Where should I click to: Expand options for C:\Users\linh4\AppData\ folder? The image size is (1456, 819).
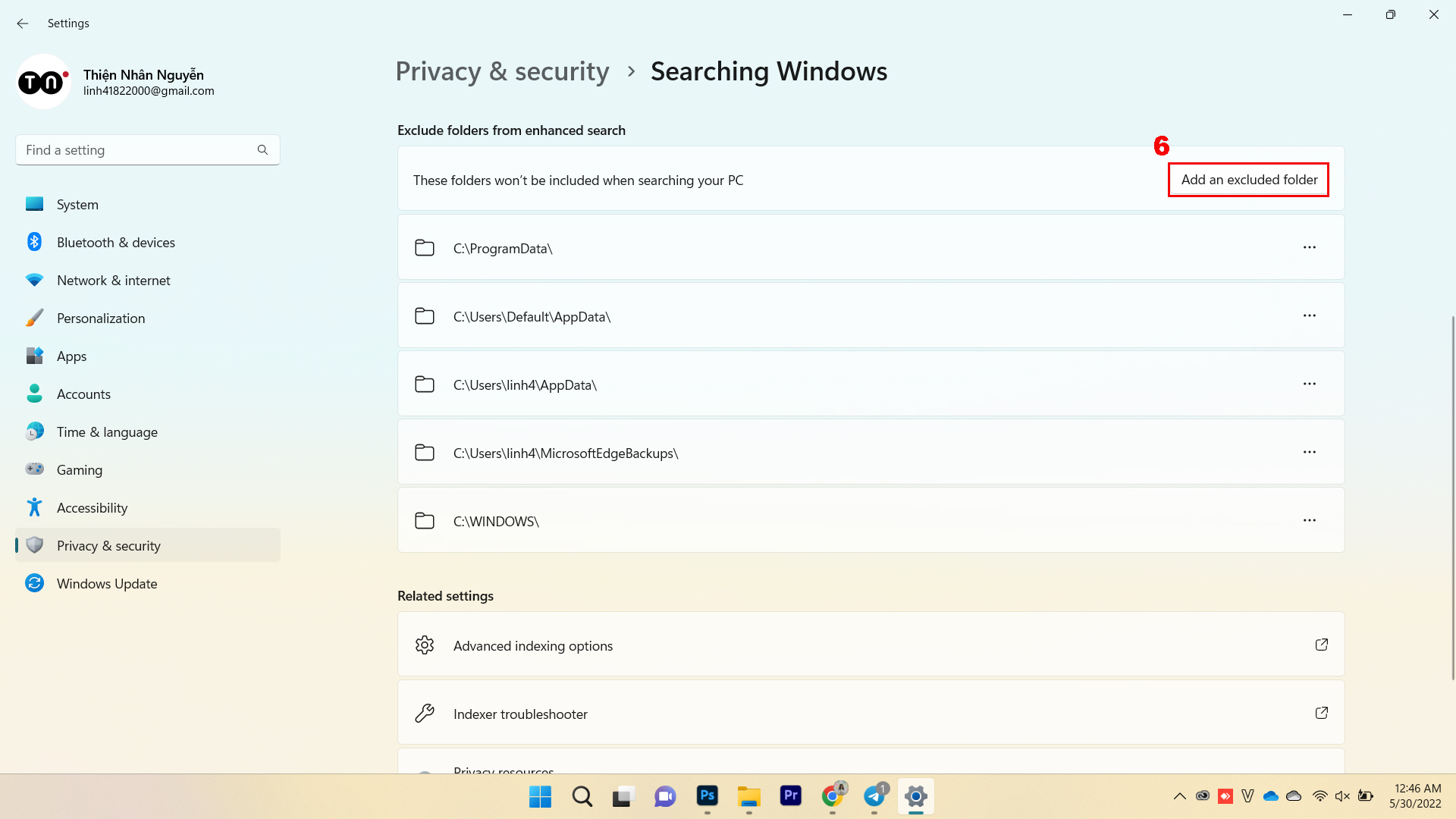pos(1310,384)
